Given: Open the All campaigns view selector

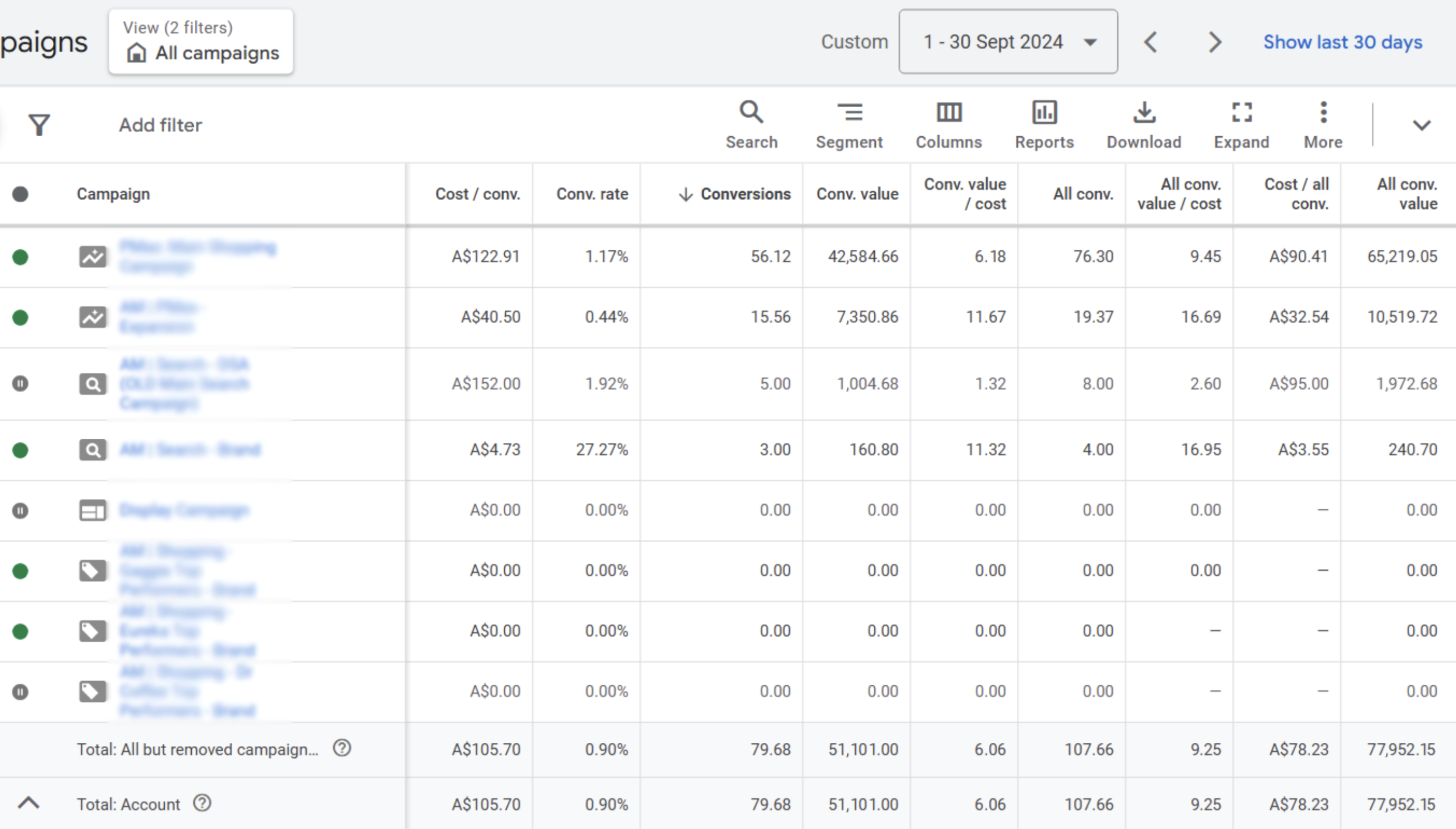Looking at the screenshot, I should pos(201,42).
